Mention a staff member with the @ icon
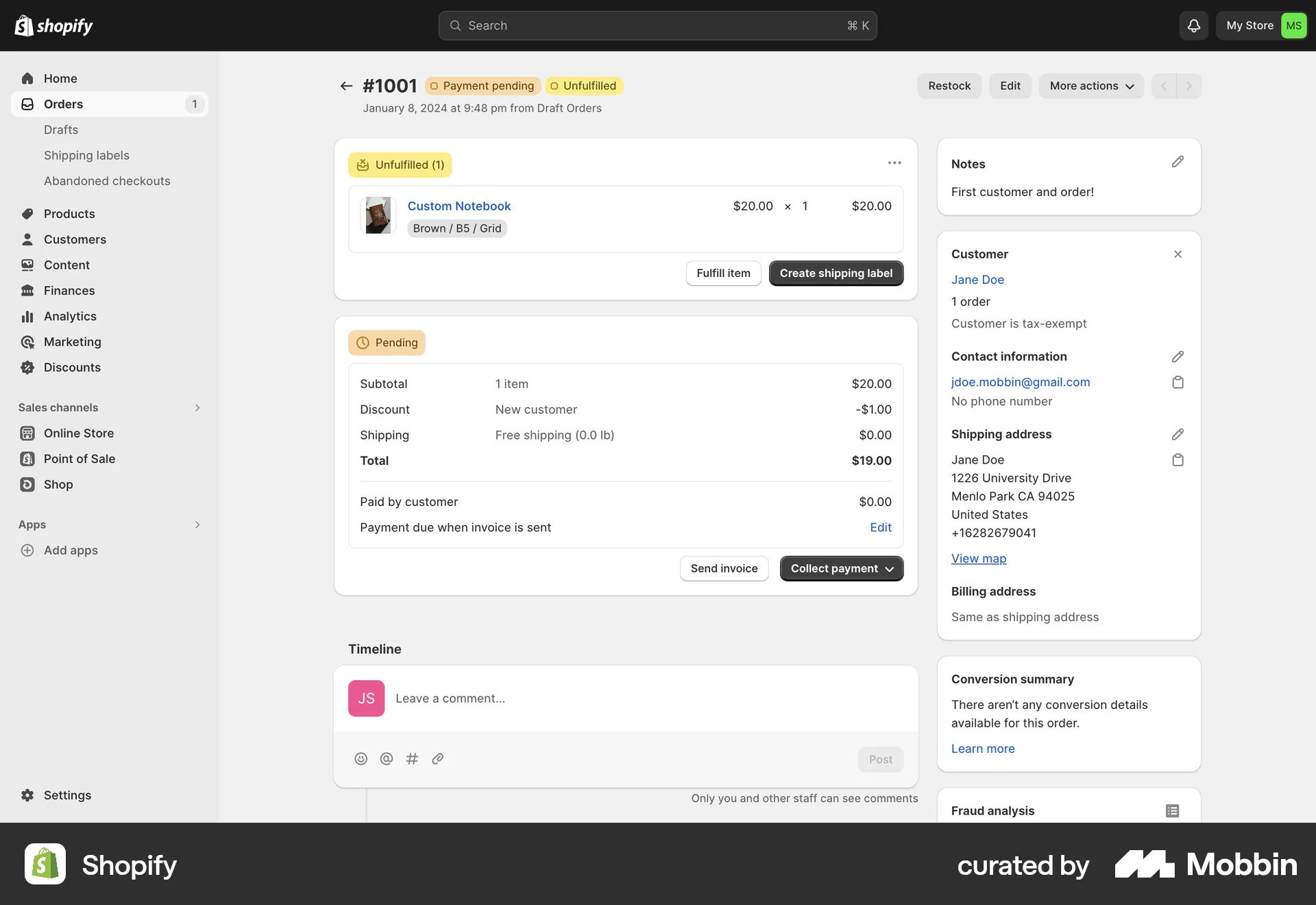 pyautogui.click(x=386, y=759)
